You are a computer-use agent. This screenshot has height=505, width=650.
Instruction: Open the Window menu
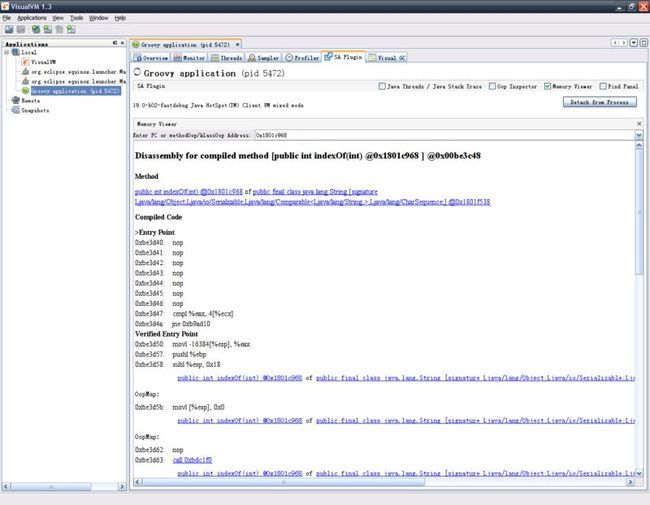(99, 18)
